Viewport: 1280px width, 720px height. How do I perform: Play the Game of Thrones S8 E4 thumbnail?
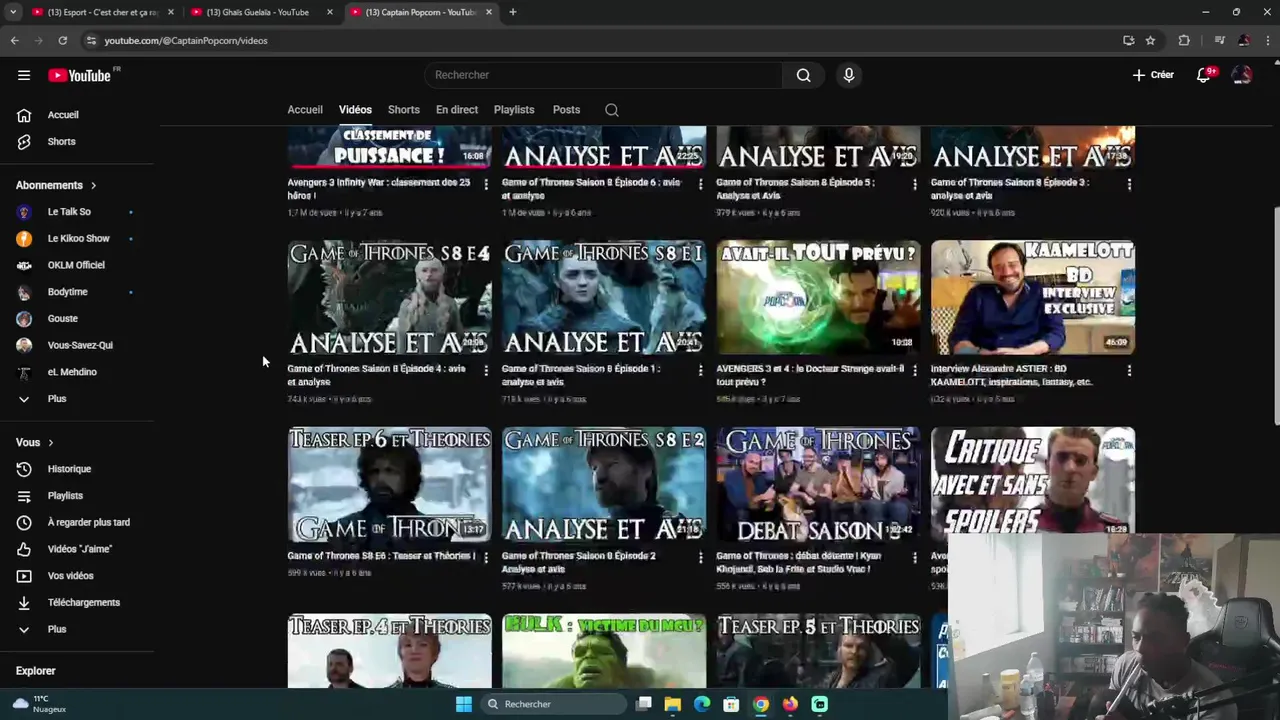pos(389,297)
